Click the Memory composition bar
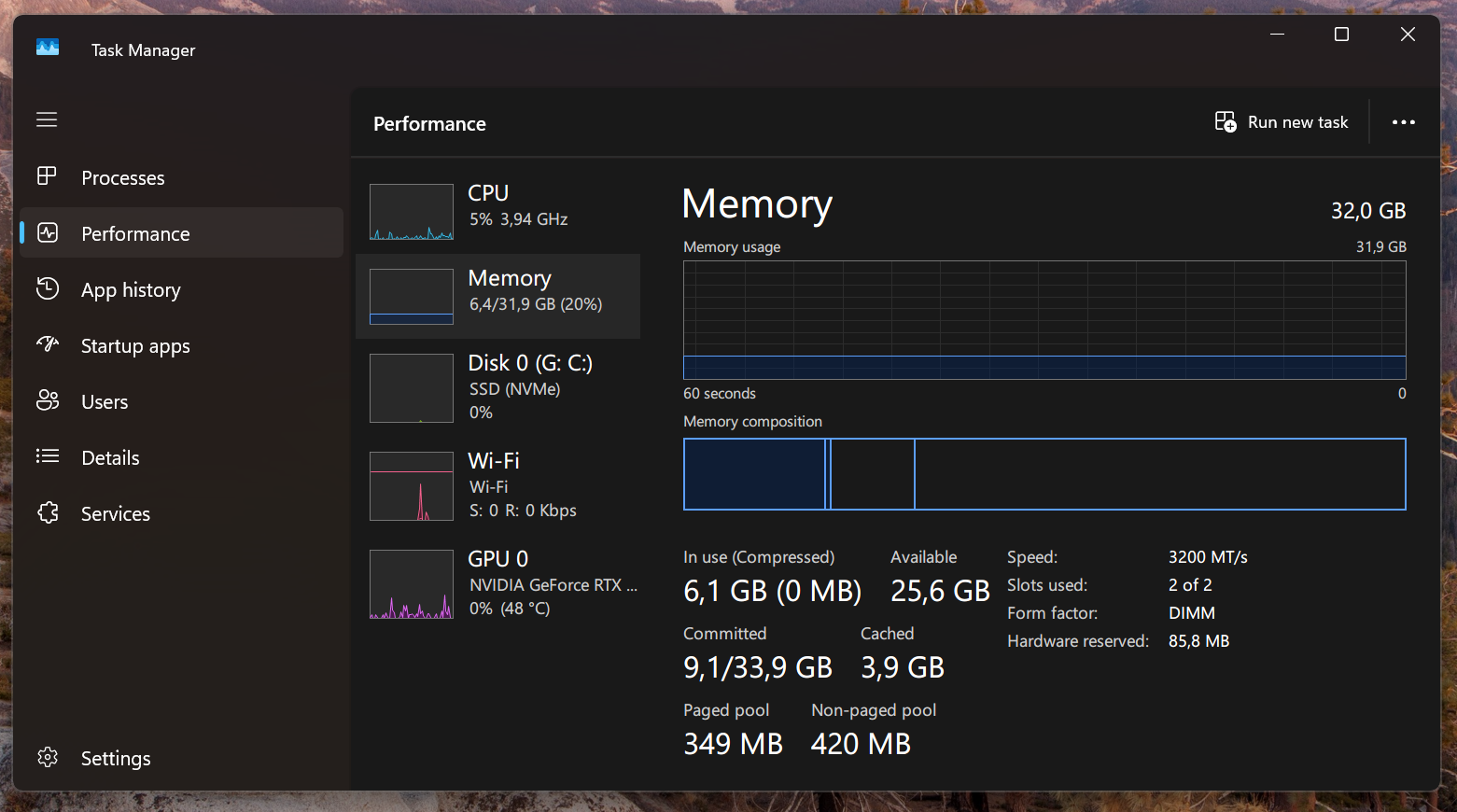The image size is (1457, 812). coord(1044,474)
